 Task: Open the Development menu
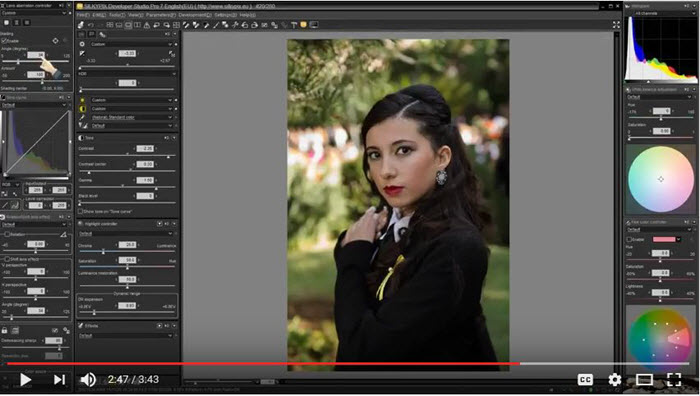[x=195, y=15]
